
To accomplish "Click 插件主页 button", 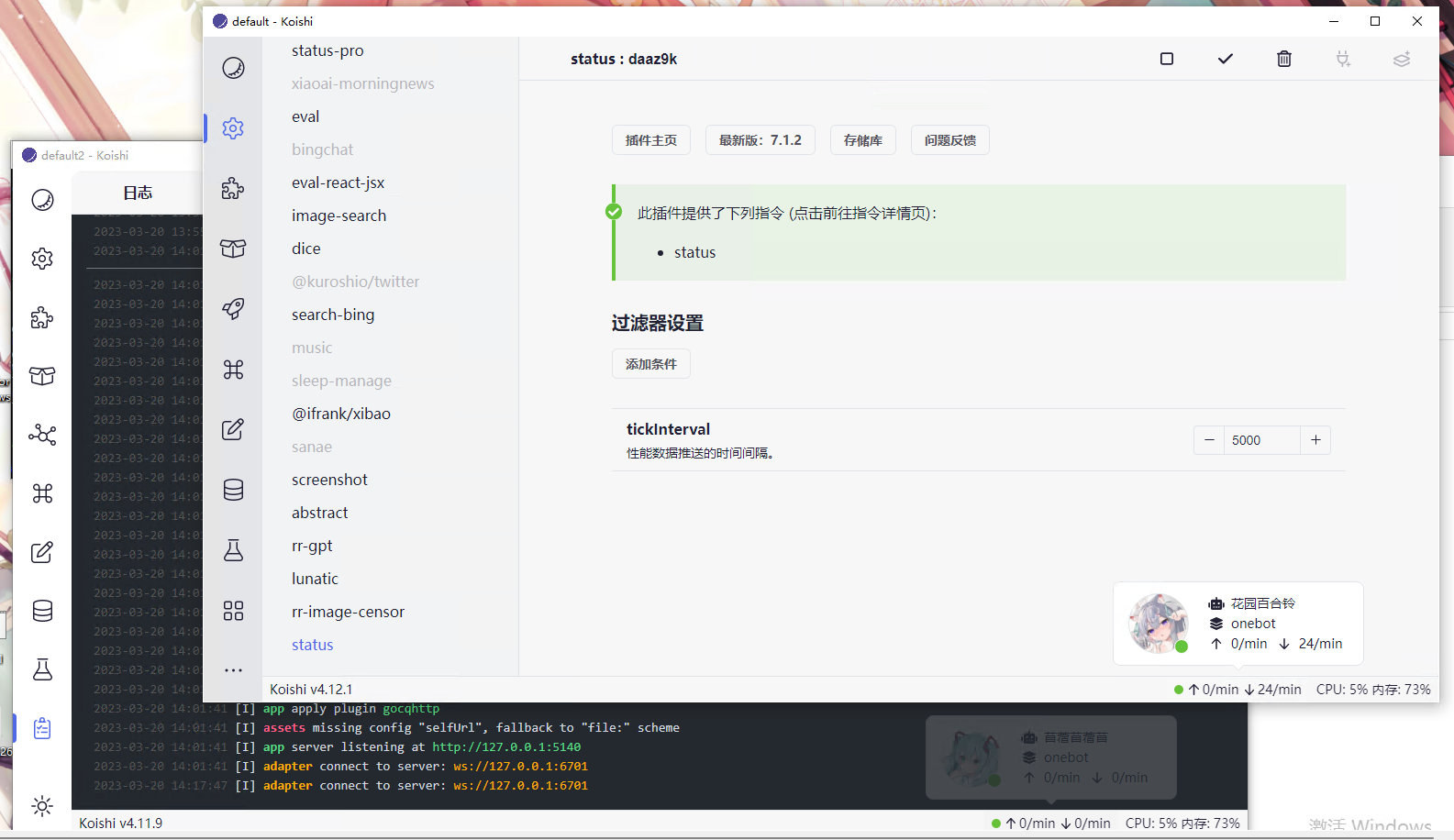I will pyautogui.click(x=651, y=140).
